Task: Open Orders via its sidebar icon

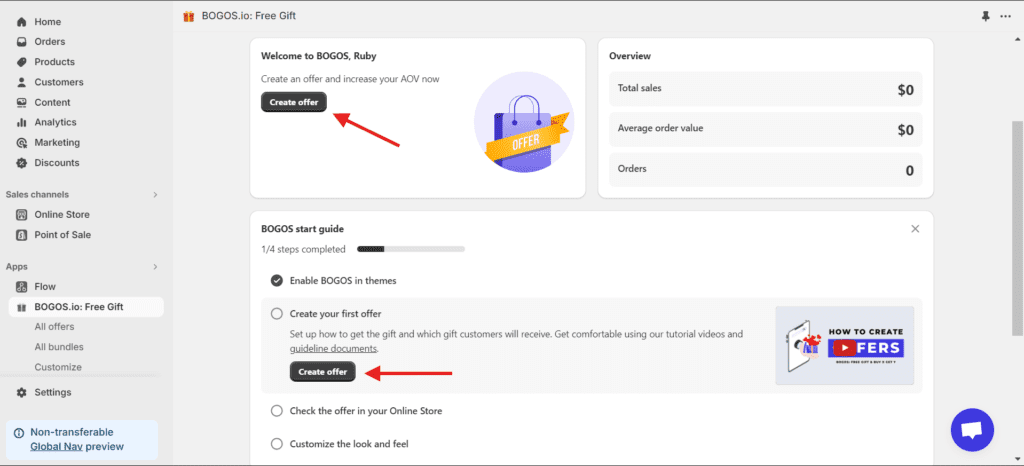Action: tap(22, 42)
